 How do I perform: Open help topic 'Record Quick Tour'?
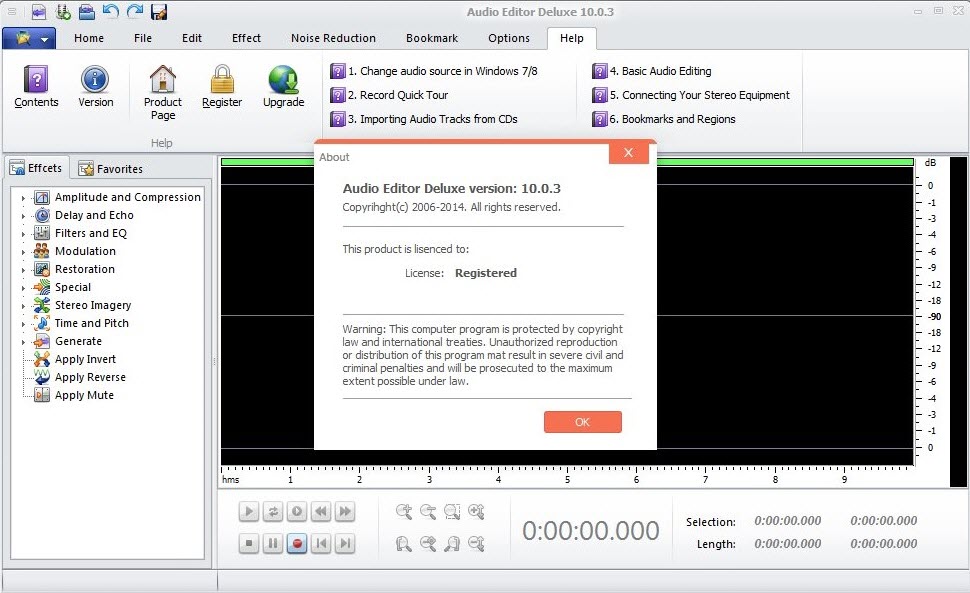(390, 95)
